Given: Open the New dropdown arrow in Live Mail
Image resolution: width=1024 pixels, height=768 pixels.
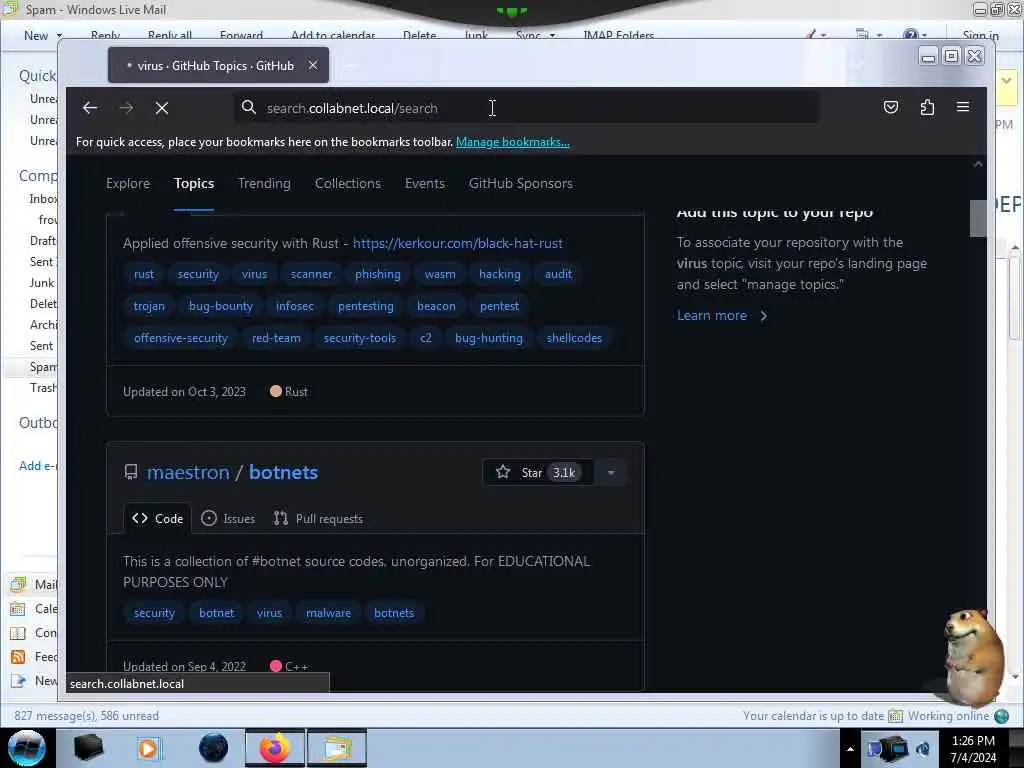Looking at the screenshot, I should click(59, 35).
